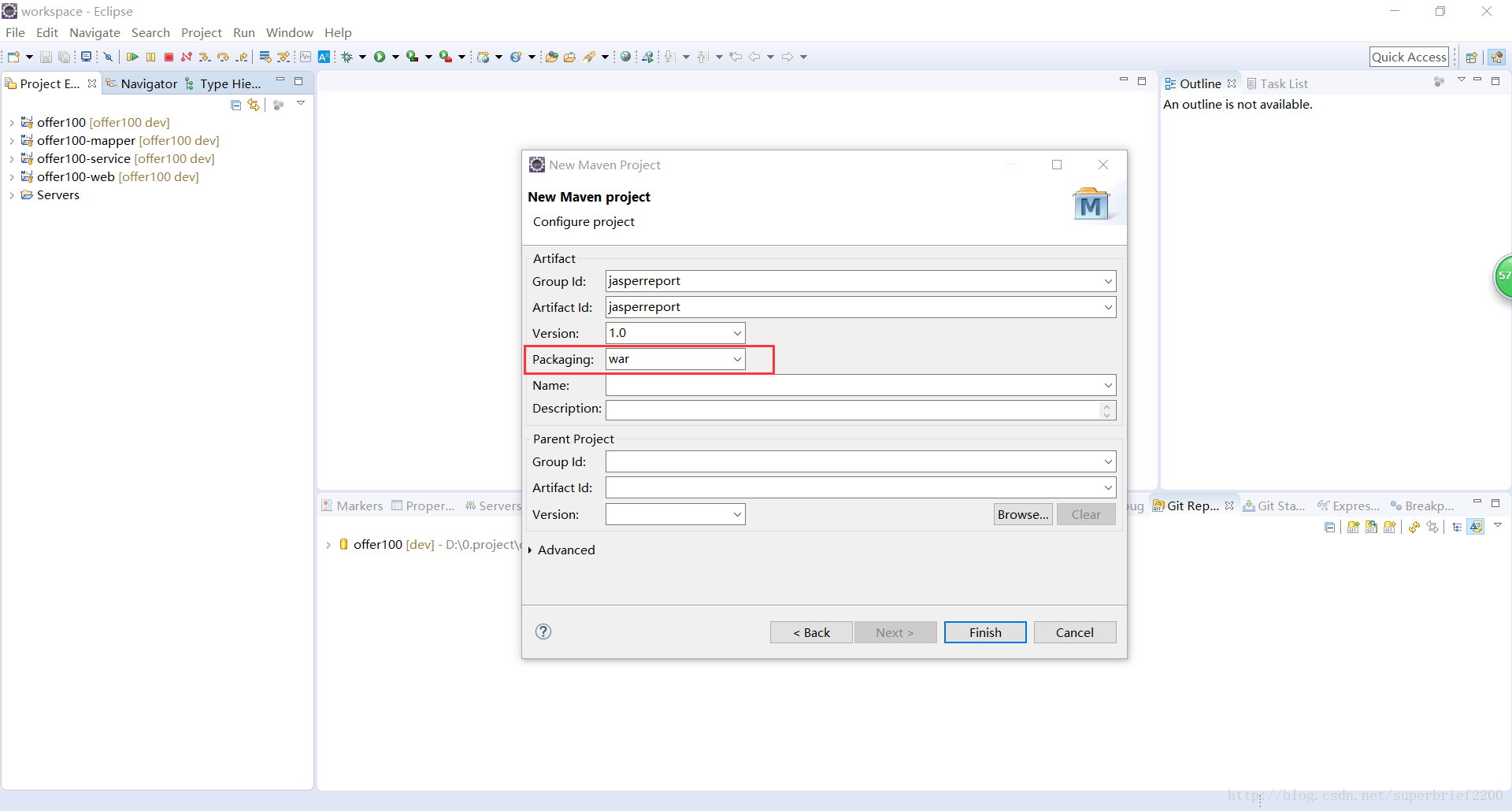Click the Browse... button

1023,514
